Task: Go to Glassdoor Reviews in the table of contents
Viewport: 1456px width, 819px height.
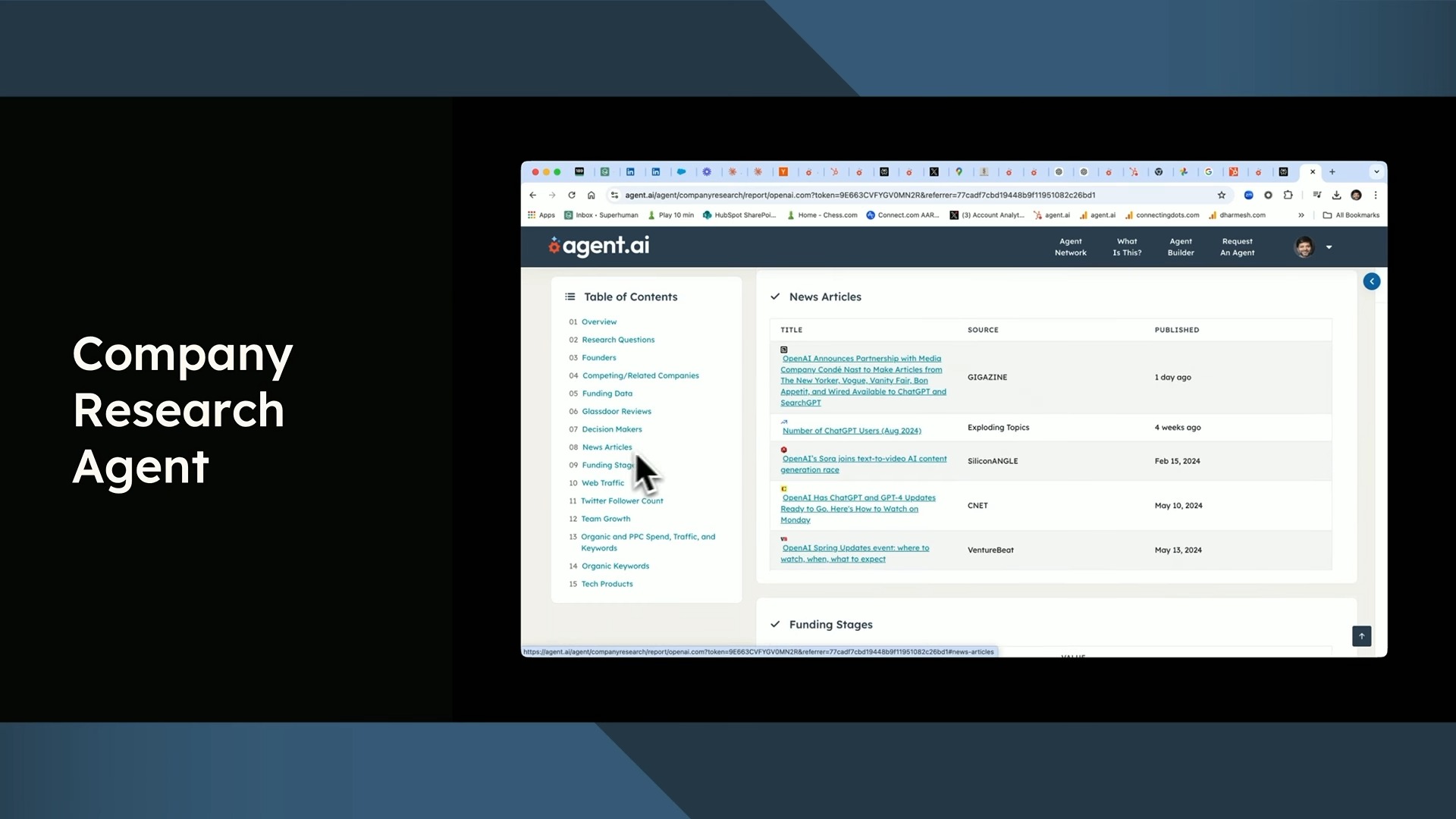Action: (x=616, y=411)
